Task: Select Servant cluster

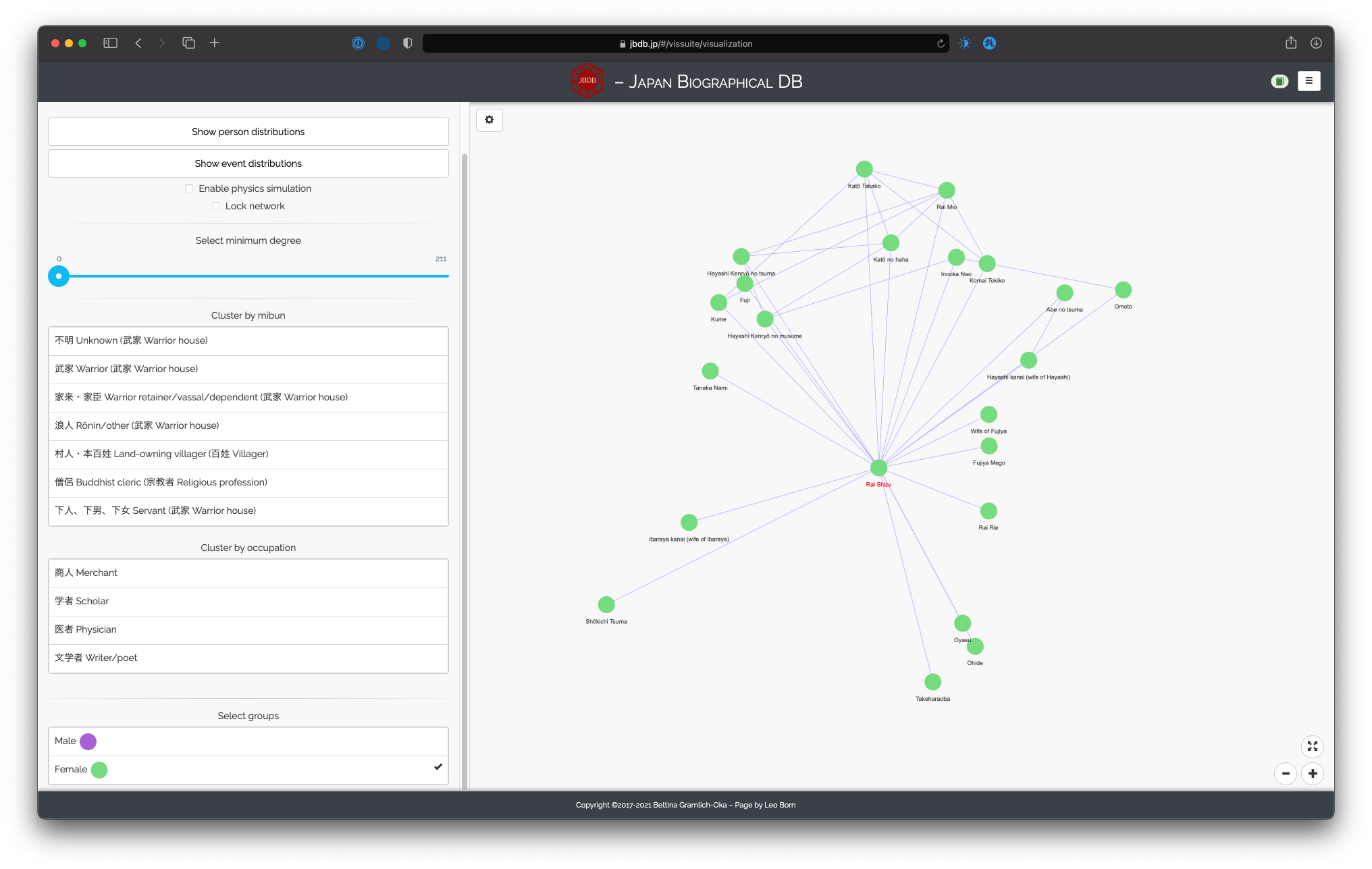Action: click(248, 511)
